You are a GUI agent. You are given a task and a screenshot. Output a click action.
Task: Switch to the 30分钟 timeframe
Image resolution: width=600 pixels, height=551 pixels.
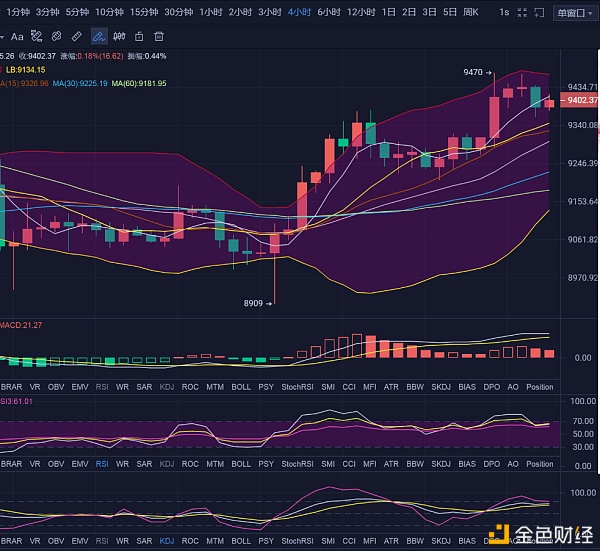point(179,12)
